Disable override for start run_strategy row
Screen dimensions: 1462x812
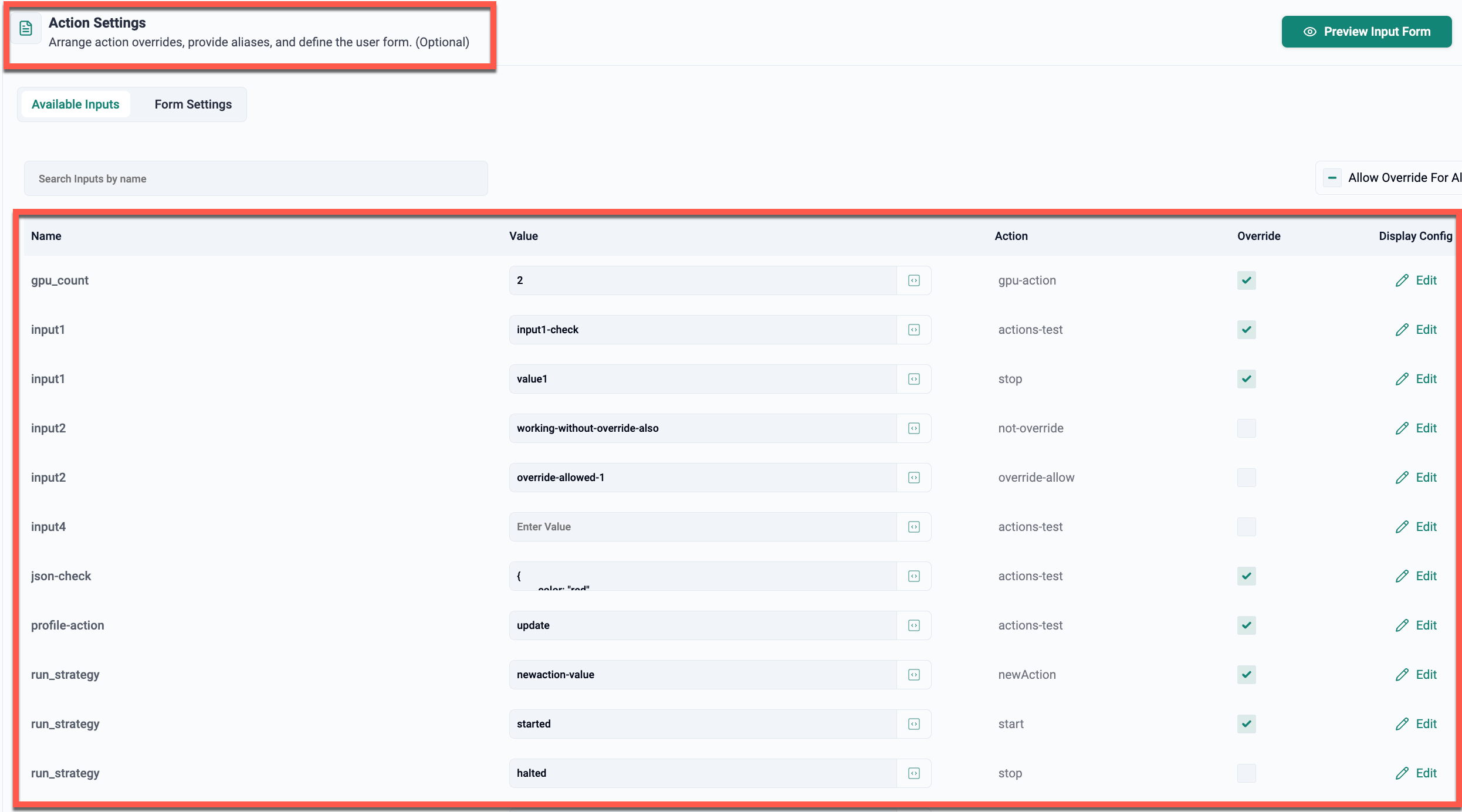(1246, 724)
